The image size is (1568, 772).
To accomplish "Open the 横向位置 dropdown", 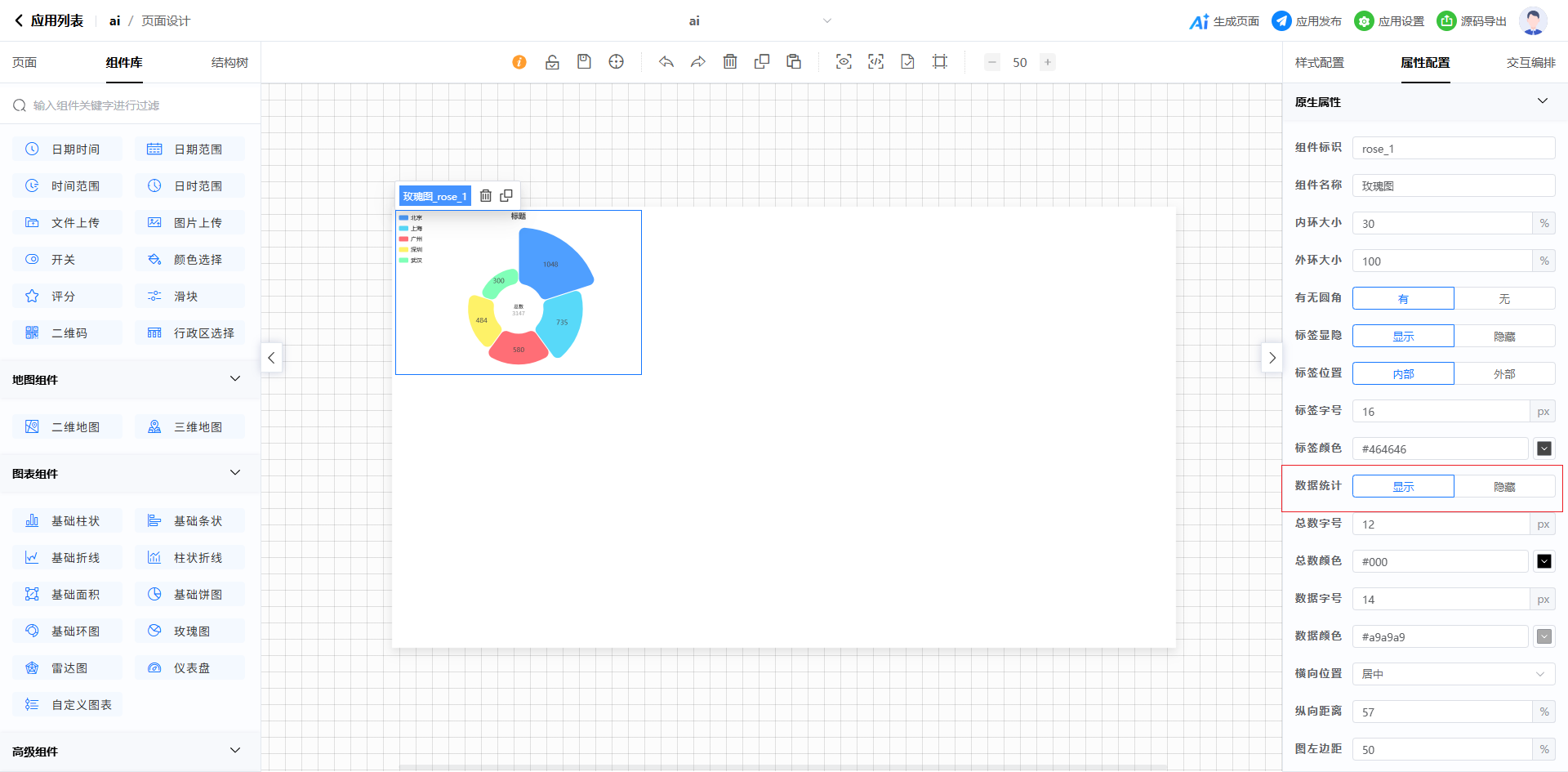I will [1453, 674].
